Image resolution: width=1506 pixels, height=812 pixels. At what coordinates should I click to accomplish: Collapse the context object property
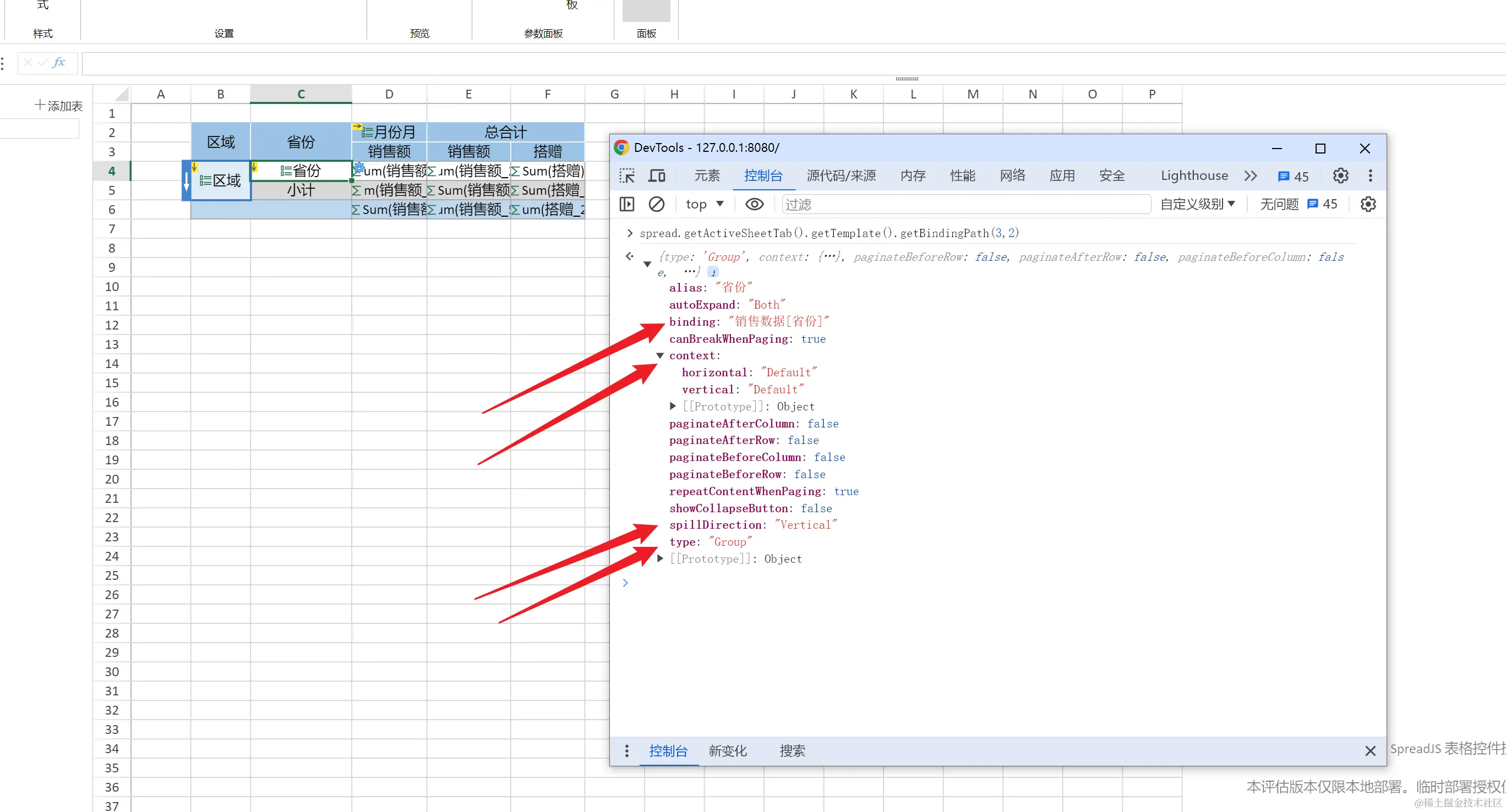point(660,355)
